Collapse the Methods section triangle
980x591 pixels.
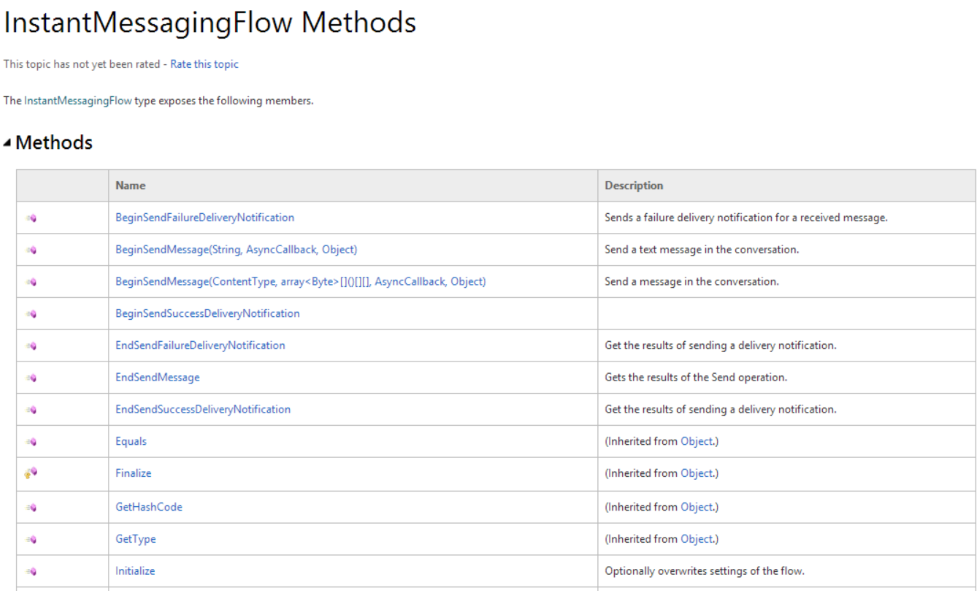(x=7, y=143)
